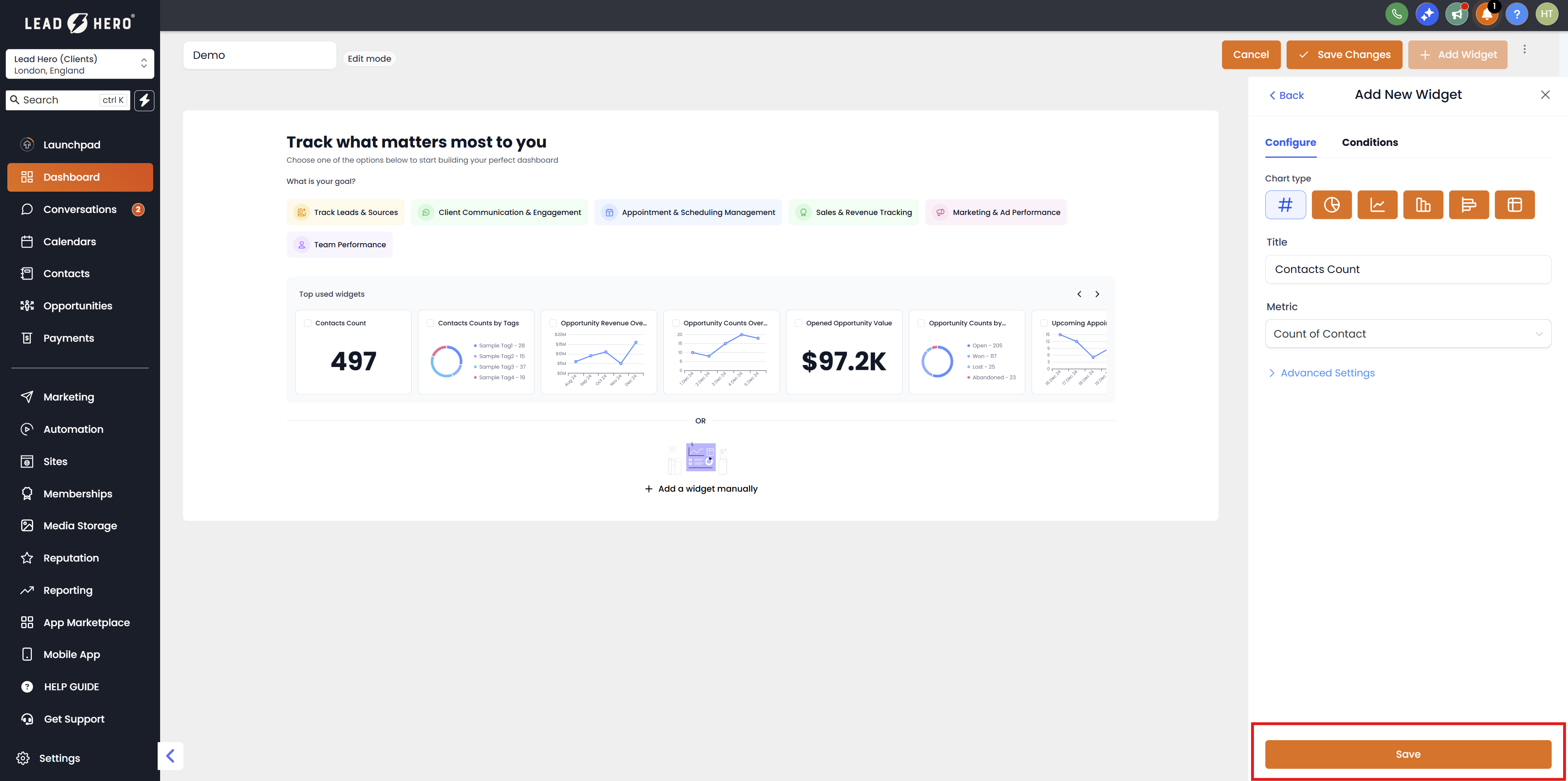
Task: Open the notifications bell icon
Action: pyautogui.click(x=1486, y=14)
